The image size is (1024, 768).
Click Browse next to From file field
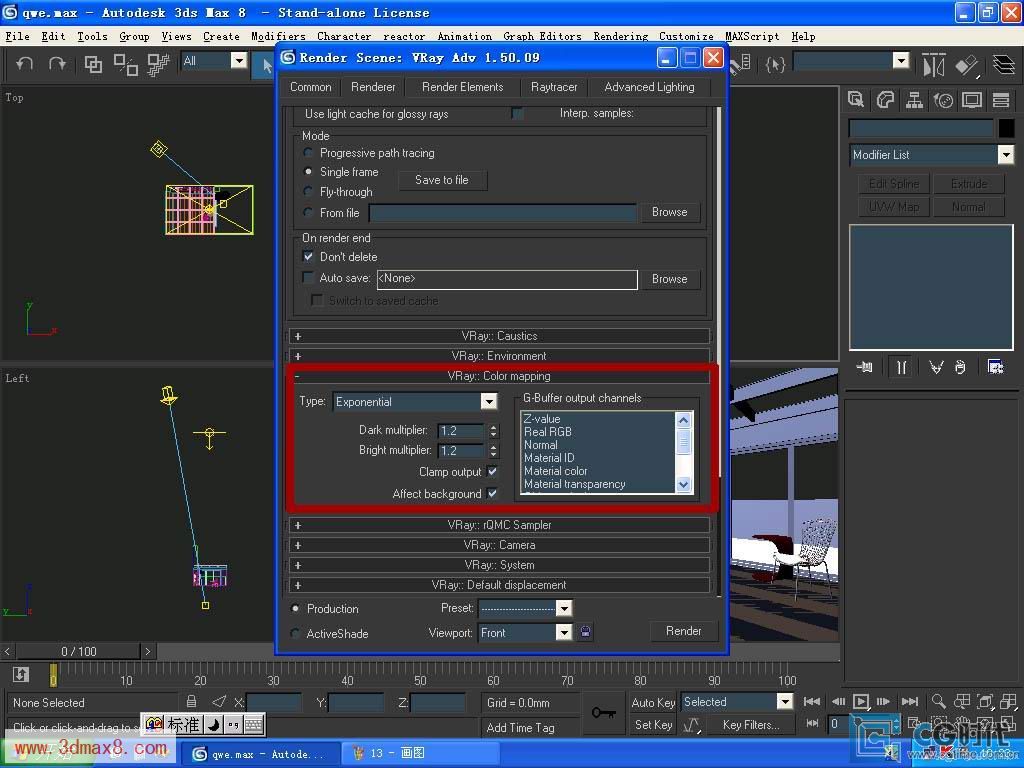tap(669, 212)
